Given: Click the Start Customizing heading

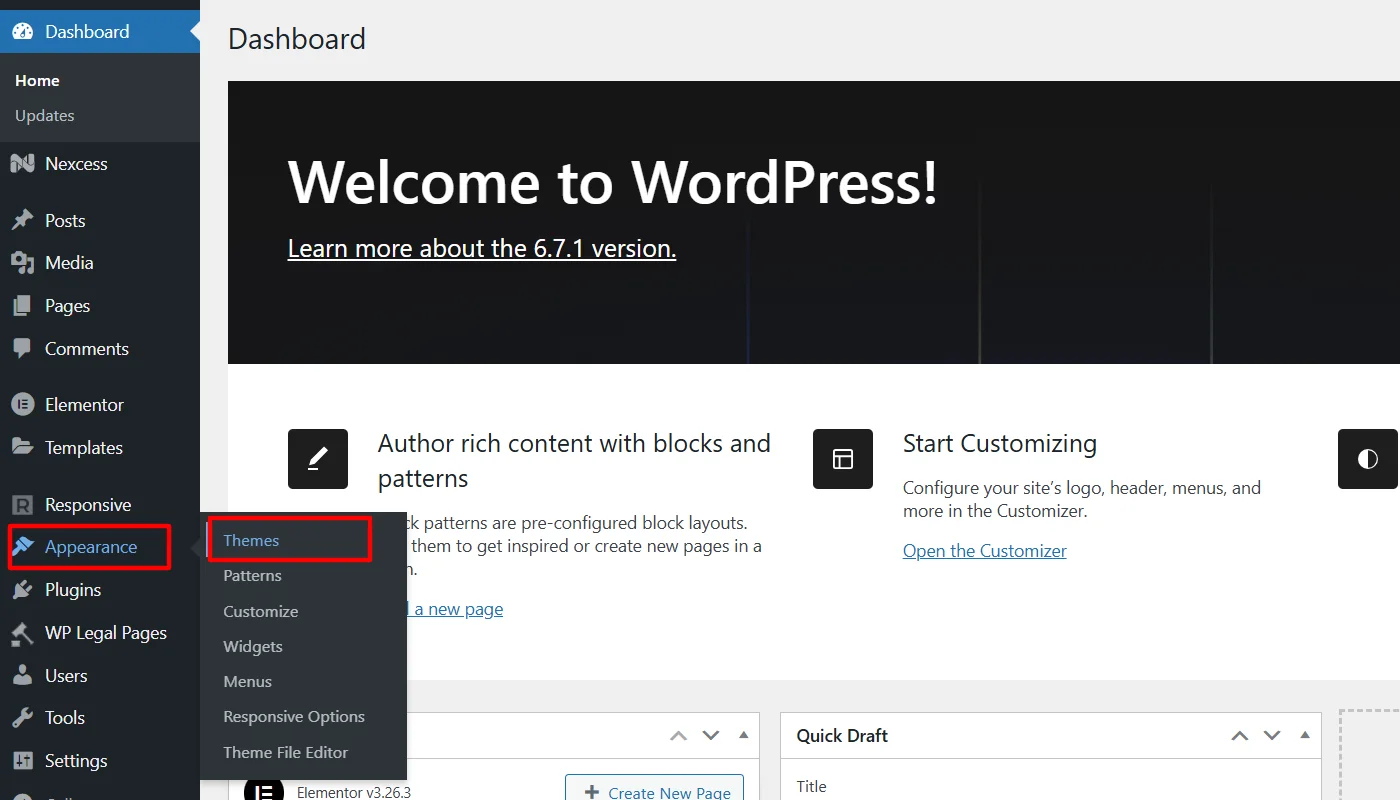Looking at the screenshot, I should (1000, 444).
